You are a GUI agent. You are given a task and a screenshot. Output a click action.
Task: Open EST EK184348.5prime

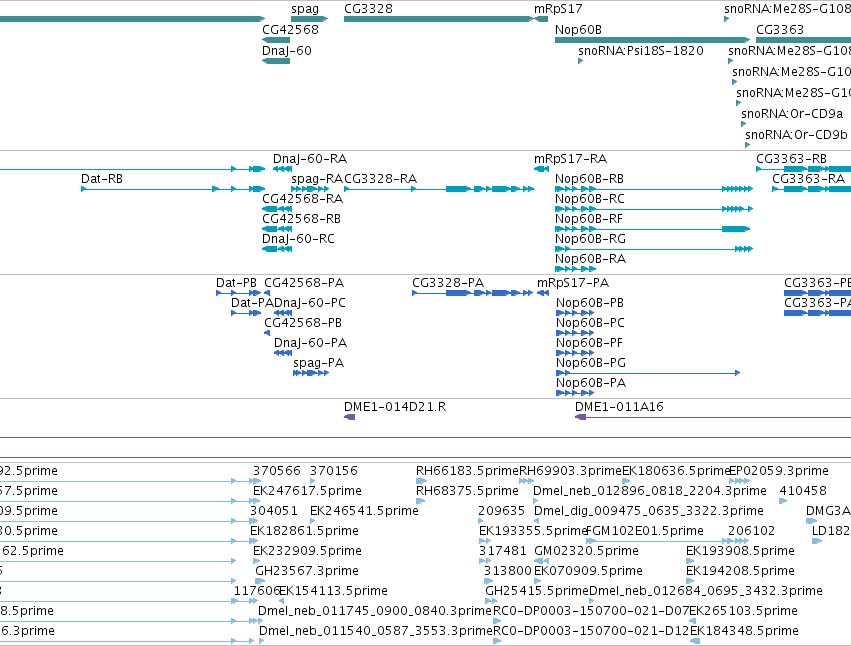pos(744,631)
